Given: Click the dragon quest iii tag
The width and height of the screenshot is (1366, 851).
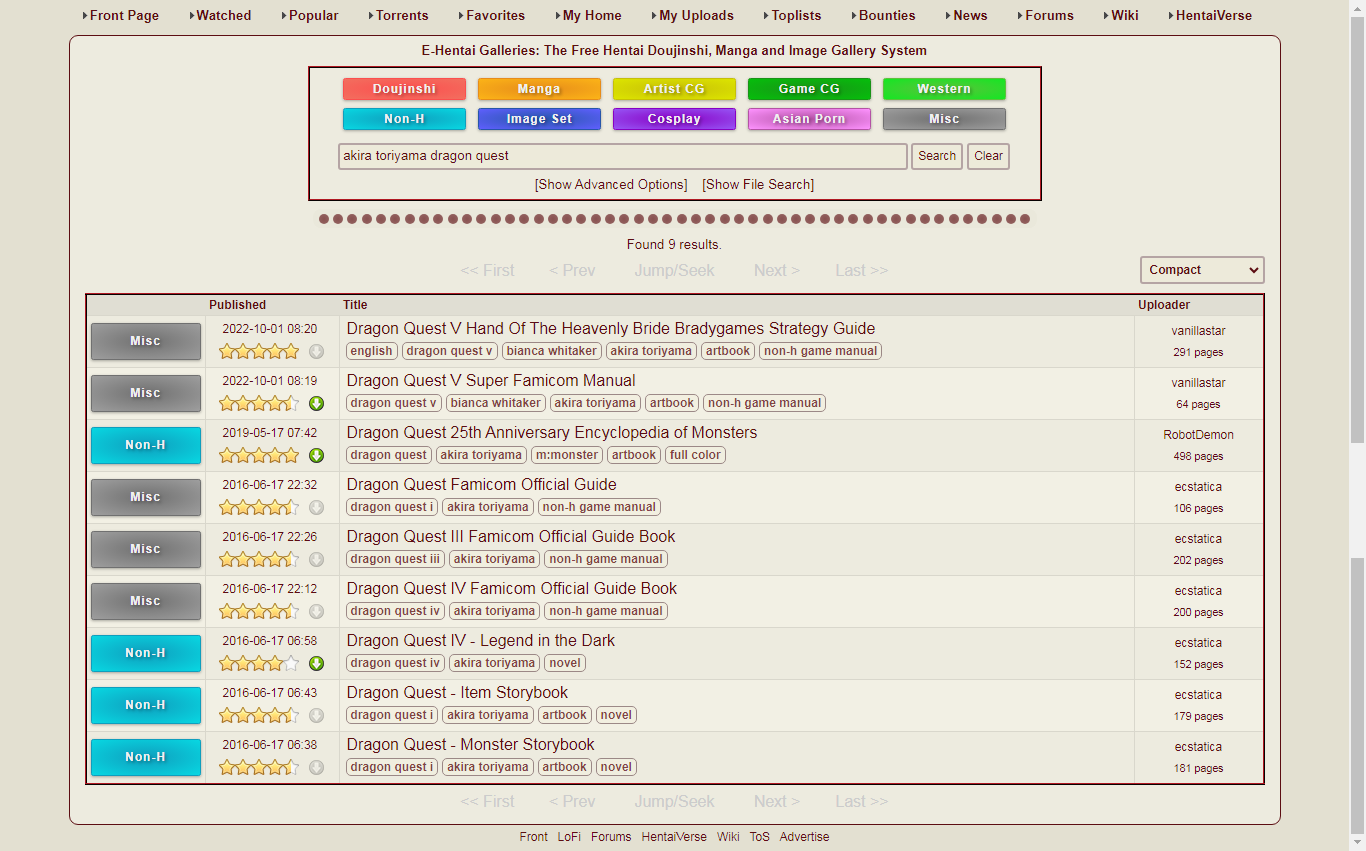Looking at the screenshot, I should pyautogui.click(x=395, y=559).
